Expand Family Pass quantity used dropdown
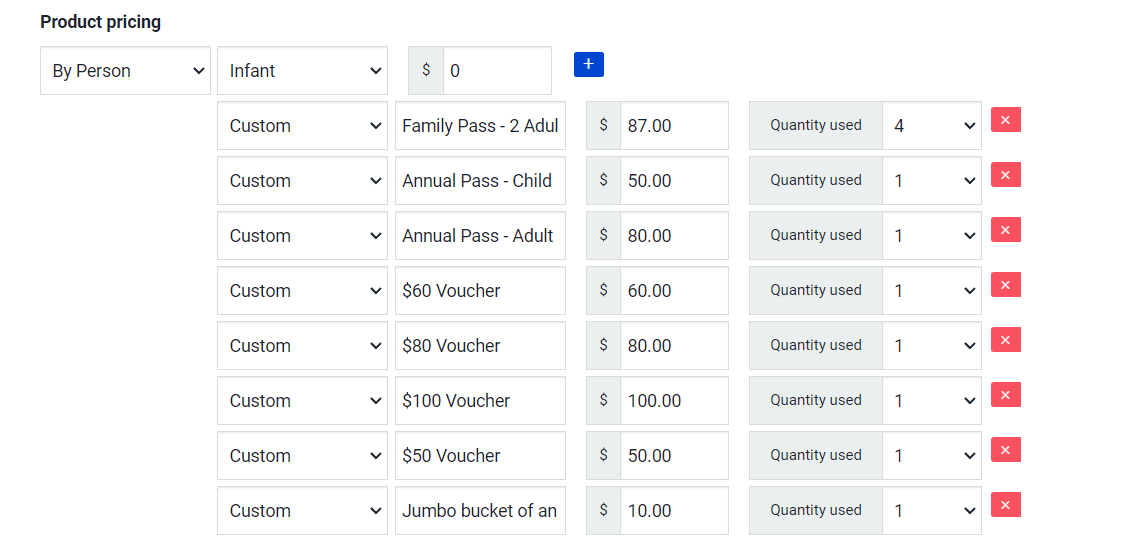This screenshot has width=1131, height=536. [x=931, y=126]
